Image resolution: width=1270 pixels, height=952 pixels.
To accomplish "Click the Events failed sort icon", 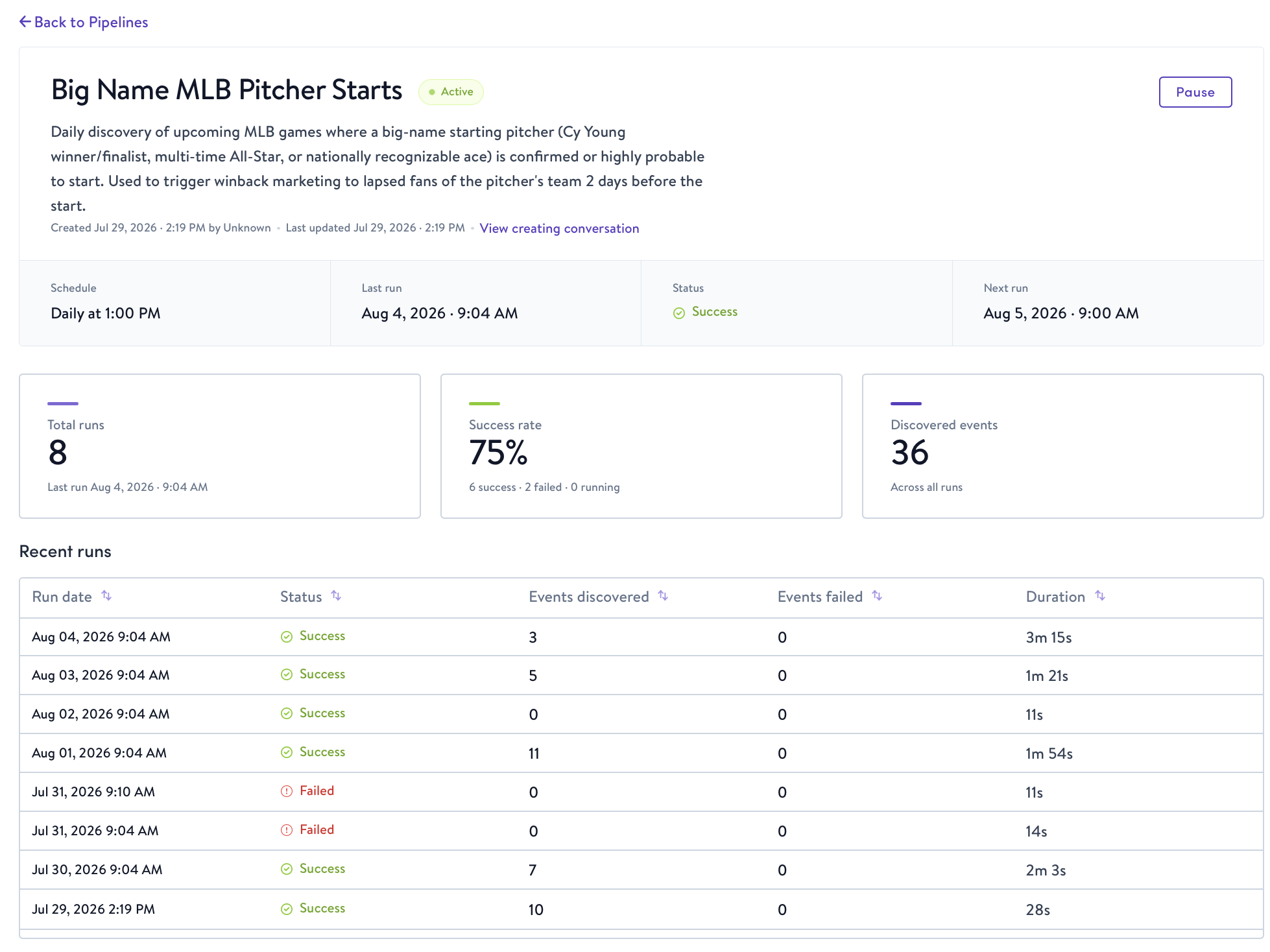I will click(x=877, y=596).
